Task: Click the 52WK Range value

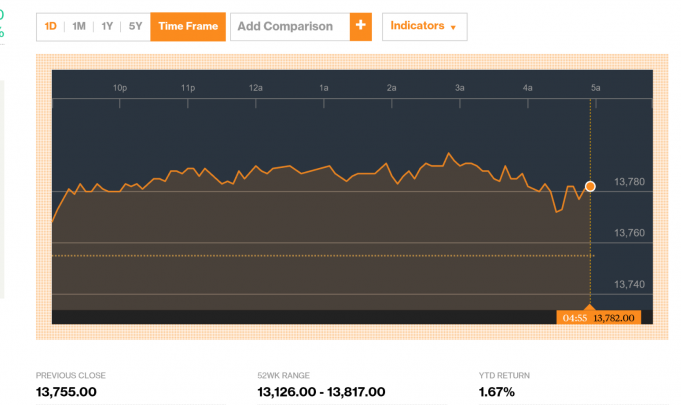Action: [x=320, y=392]
